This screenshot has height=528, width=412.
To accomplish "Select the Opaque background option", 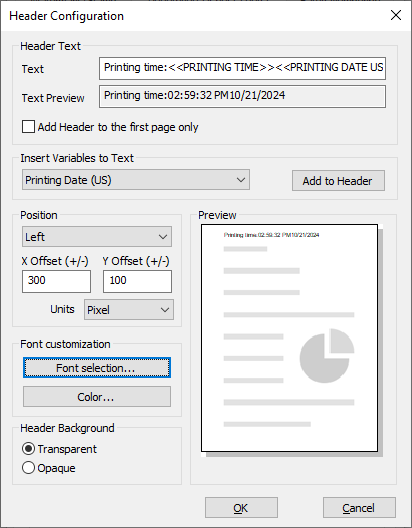I will tap(28, 468).
